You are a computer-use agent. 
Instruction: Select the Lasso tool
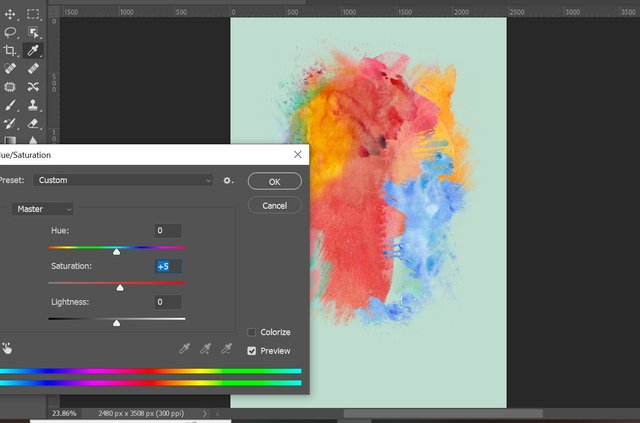click(x=10, y=32)
